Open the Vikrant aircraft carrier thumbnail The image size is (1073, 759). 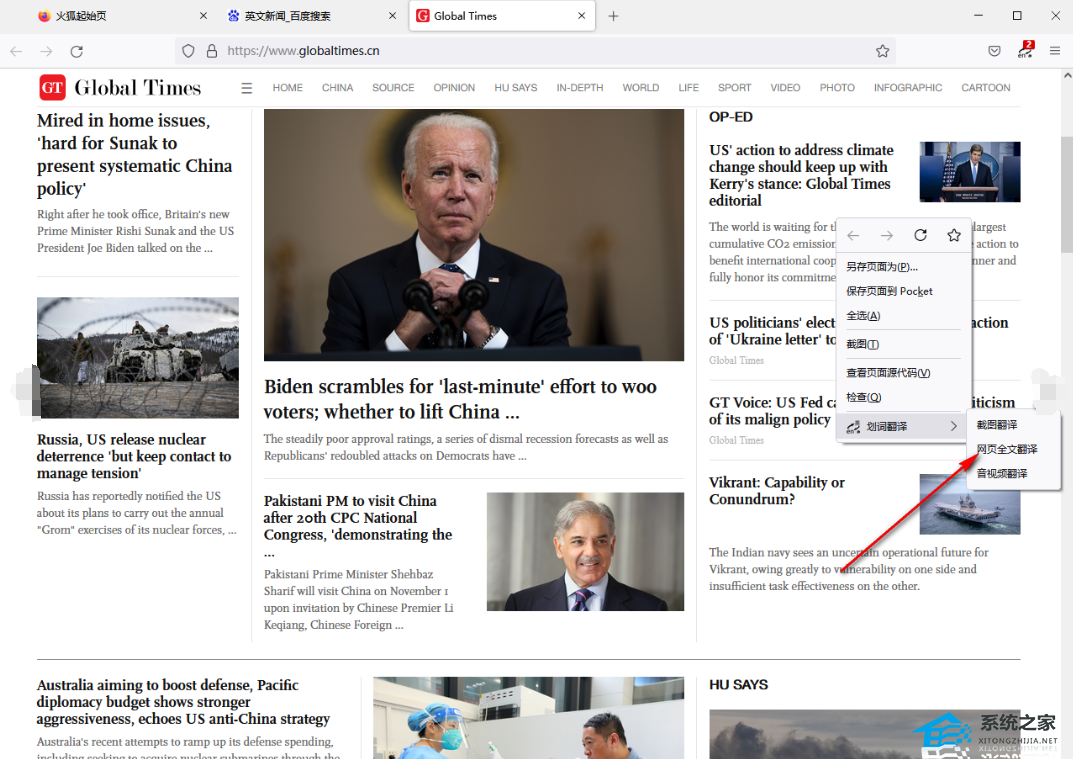(x=970, y=504)
